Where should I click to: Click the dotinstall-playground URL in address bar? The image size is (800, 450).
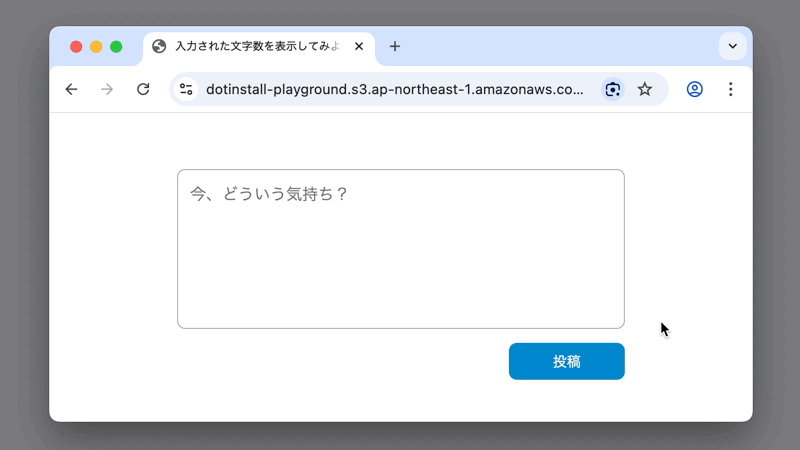[x=394, y=89]
